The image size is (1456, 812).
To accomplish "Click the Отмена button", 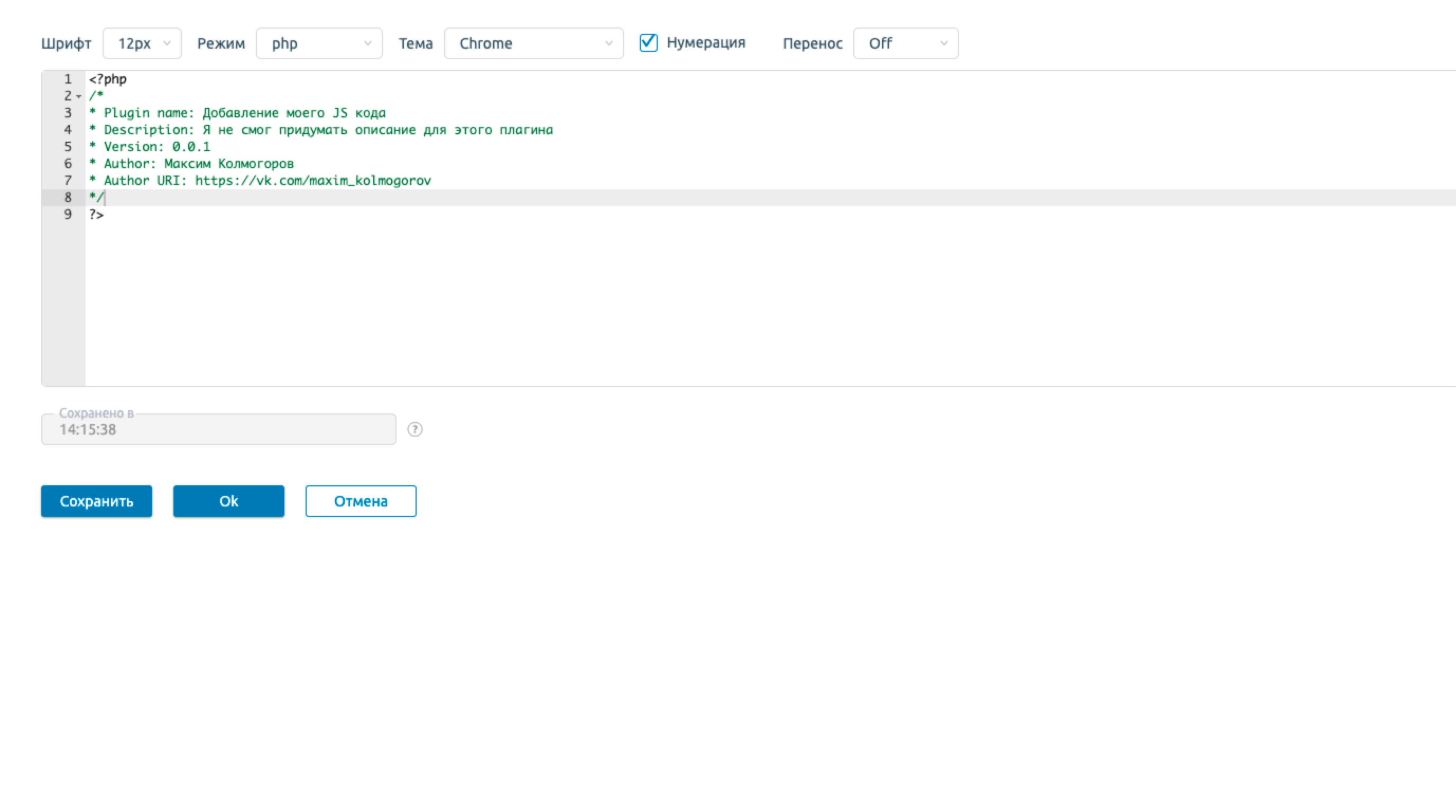I will (x=361, y=501).
